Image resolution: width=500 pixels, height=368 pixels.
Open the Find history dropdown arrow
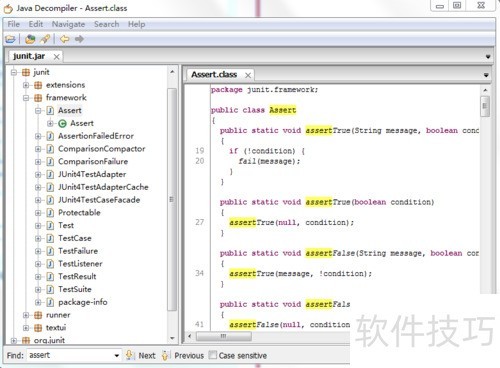pos(116,356)
